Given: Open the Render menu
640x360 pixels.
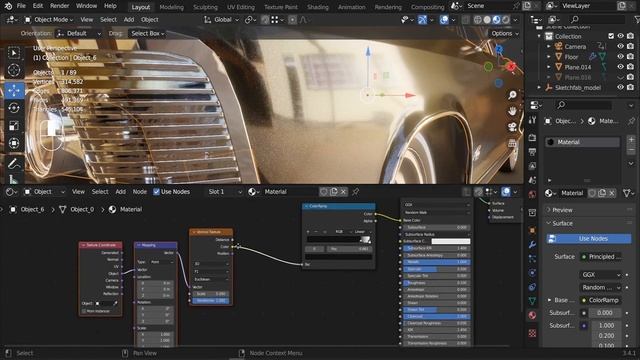Looking at the screenshot, I should 60,6.
